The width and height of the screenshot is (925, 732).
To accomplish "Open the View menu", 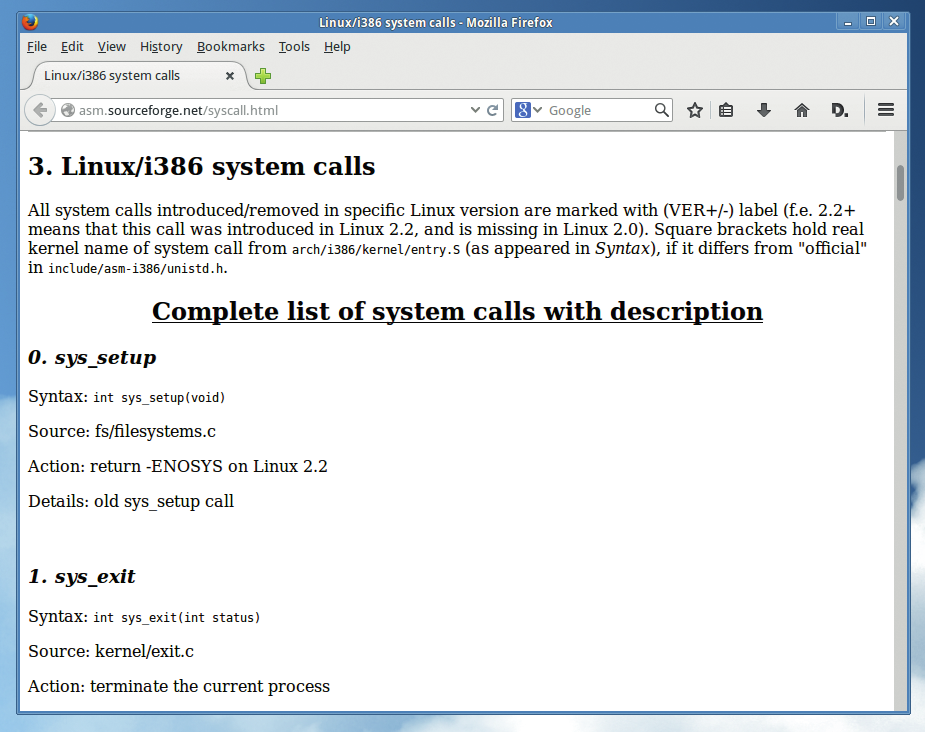I will 111,47.
